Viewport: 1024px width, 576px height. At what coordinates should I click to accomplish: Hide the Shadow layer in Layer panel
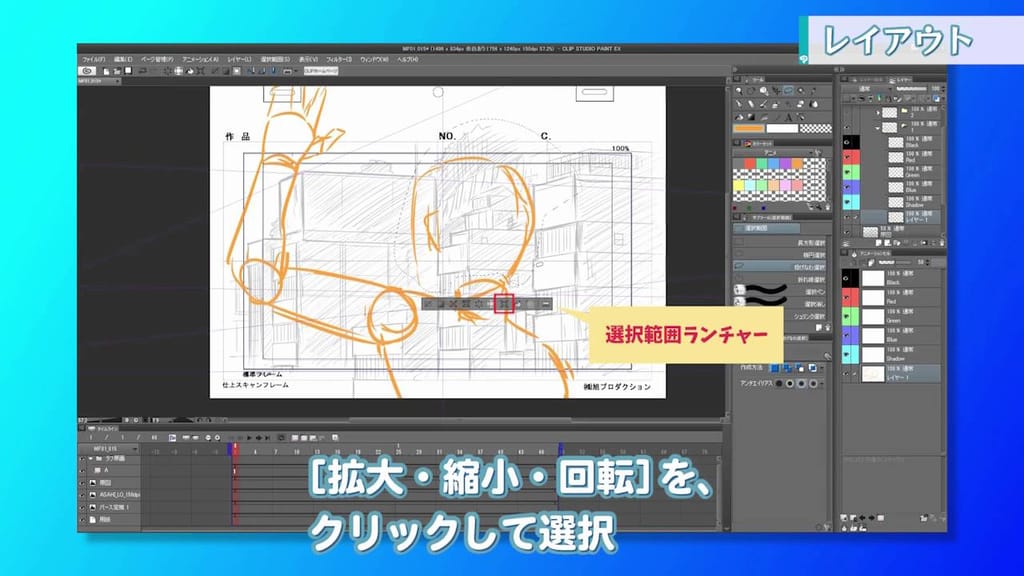848,202
